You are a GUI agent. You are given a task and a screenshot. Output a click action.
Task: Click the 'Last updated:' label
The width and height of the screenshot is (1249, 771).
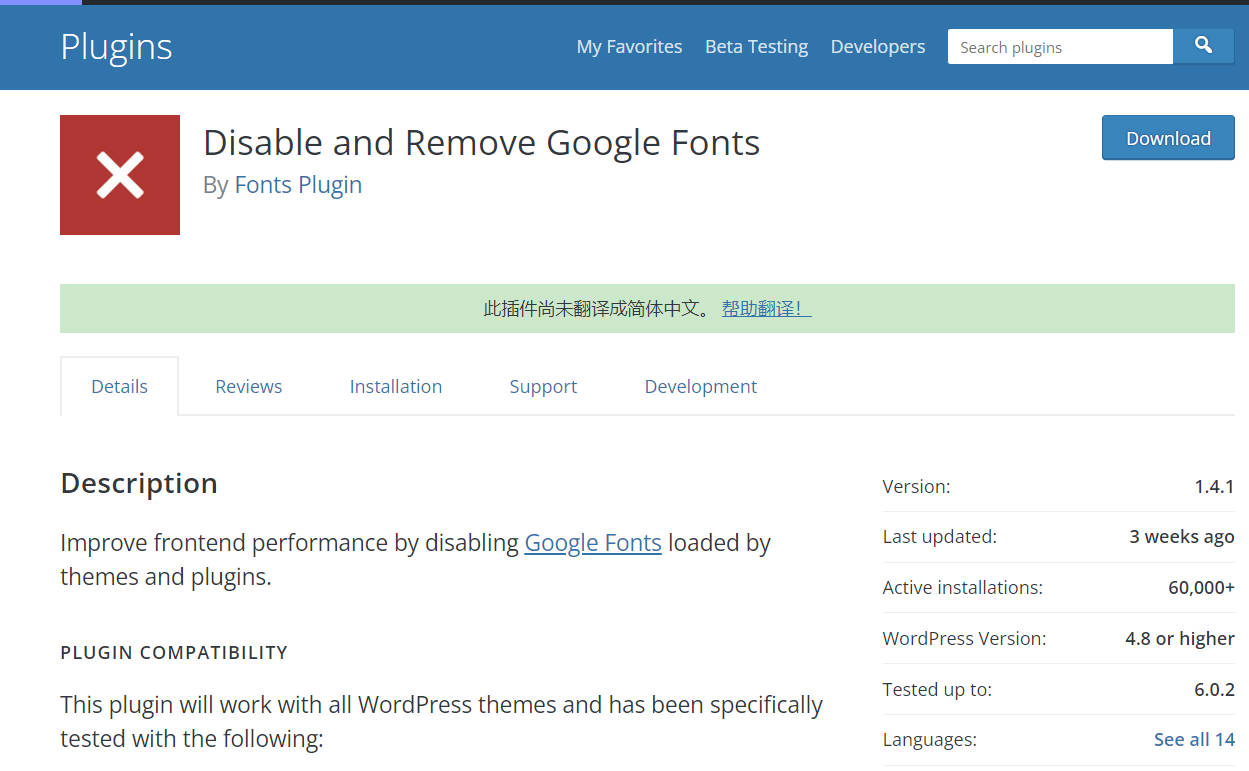(x=939, y=537)
